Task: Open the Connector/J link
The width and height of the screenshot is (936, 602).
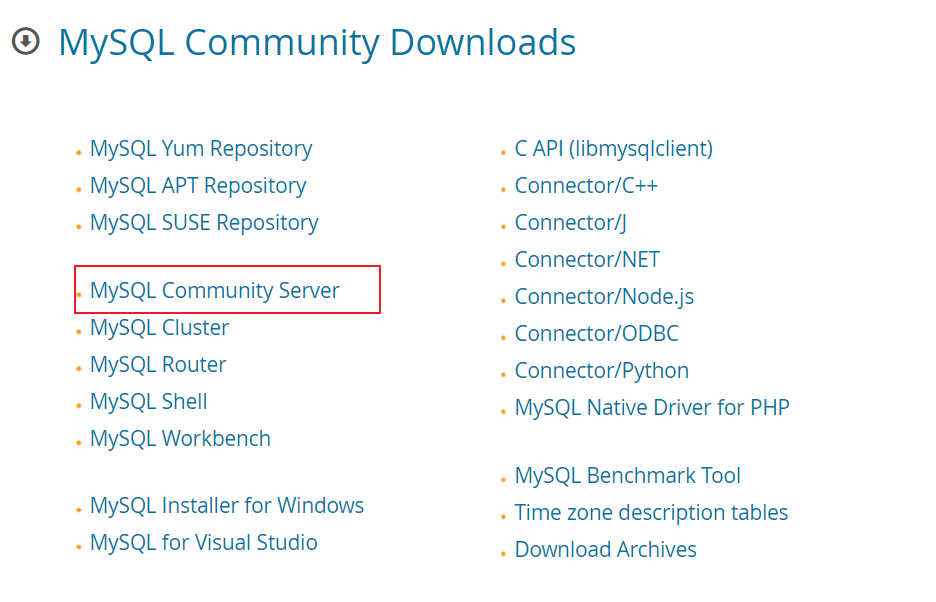Action: tap(571, 223)
